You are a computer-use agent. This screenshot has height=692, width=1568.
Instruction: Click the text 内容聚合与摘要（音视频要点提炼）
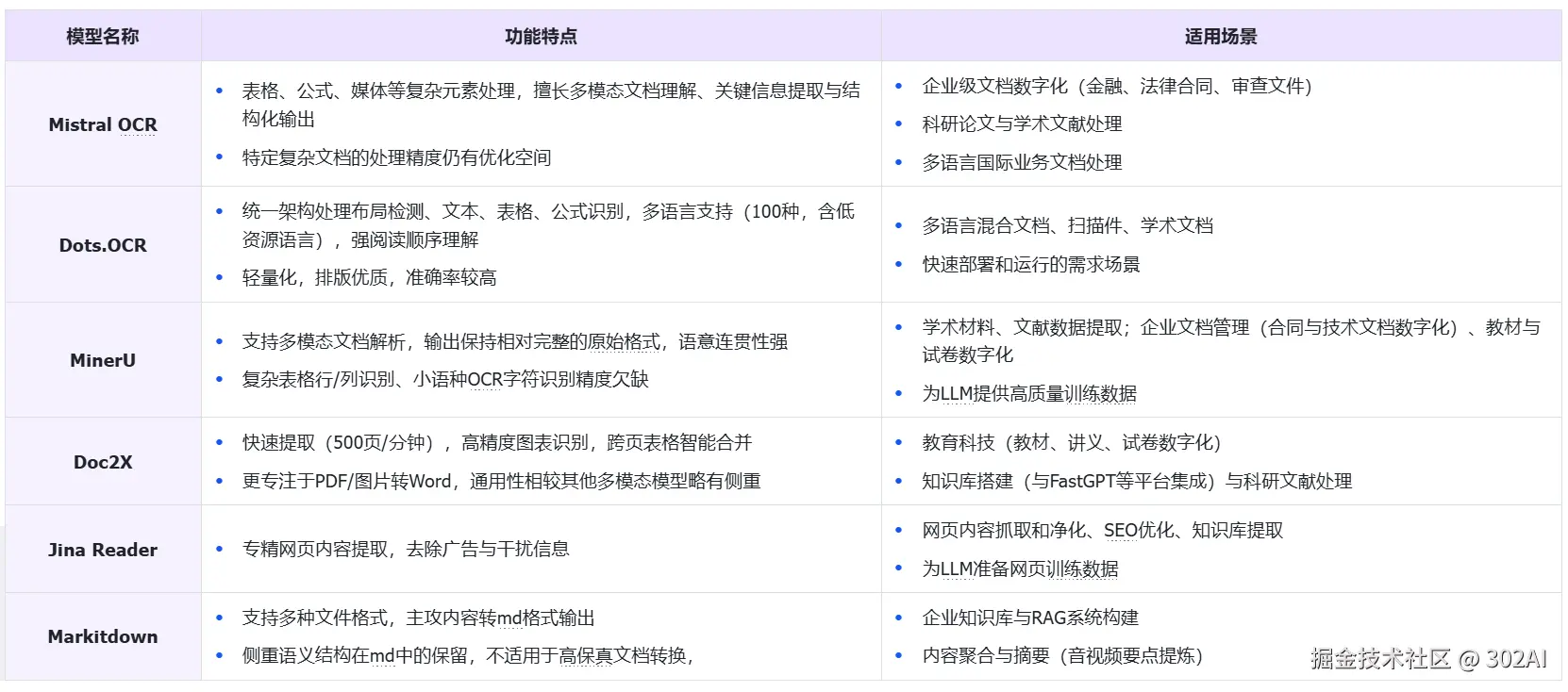(x=1062, y=655)
